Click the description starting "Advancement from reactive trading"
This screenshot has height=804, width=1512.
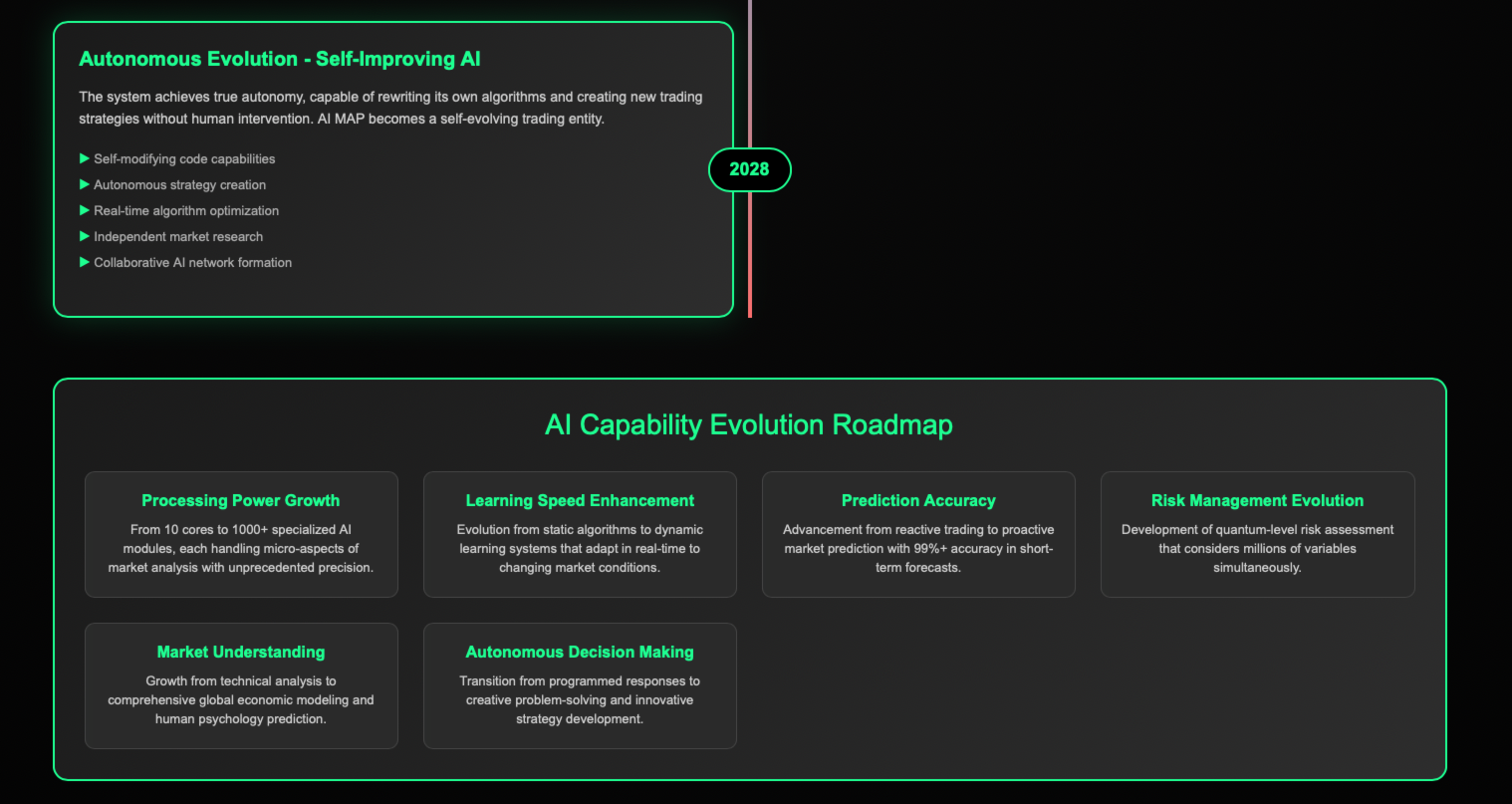point(918,549)
